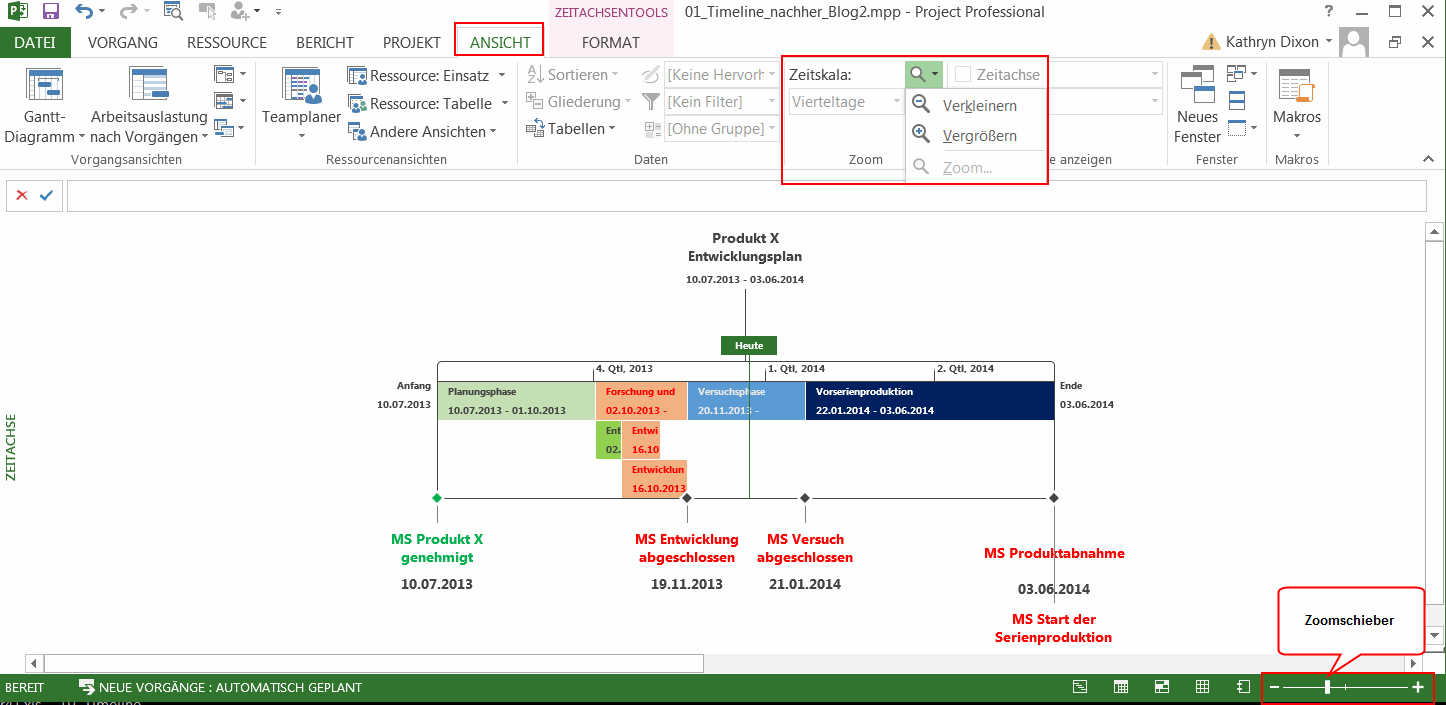Expand the Kein Filter dropdown
The image size is (1446, 705).
coord(722,102)
